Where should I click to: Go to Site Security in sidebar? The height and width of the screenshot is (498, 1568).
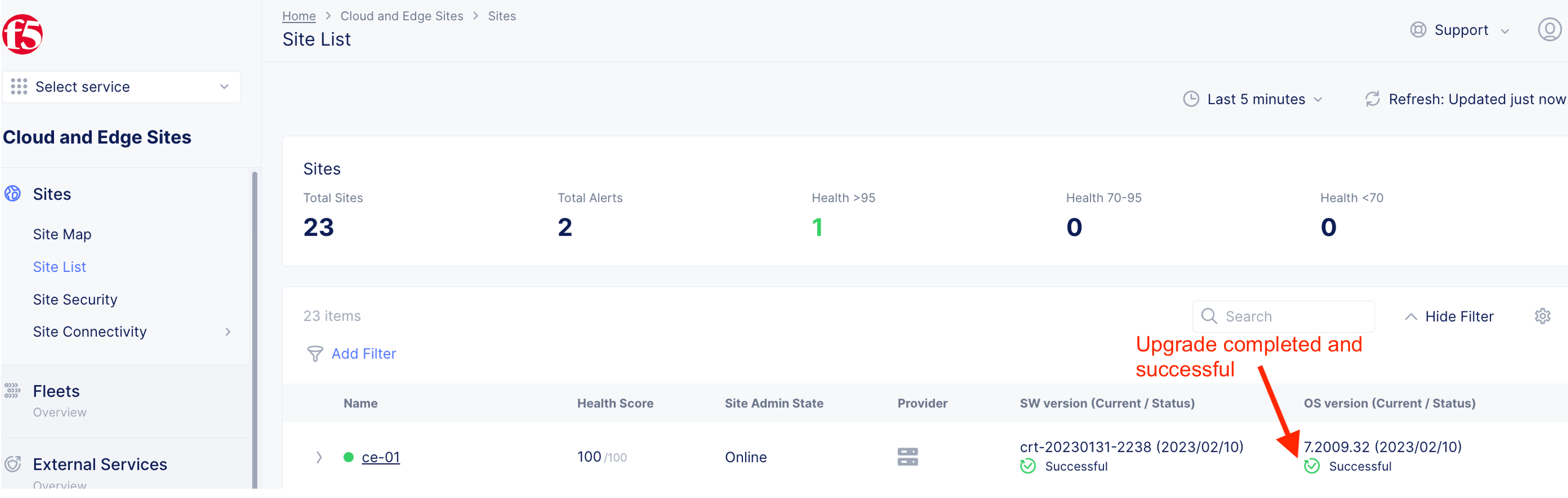75,300
